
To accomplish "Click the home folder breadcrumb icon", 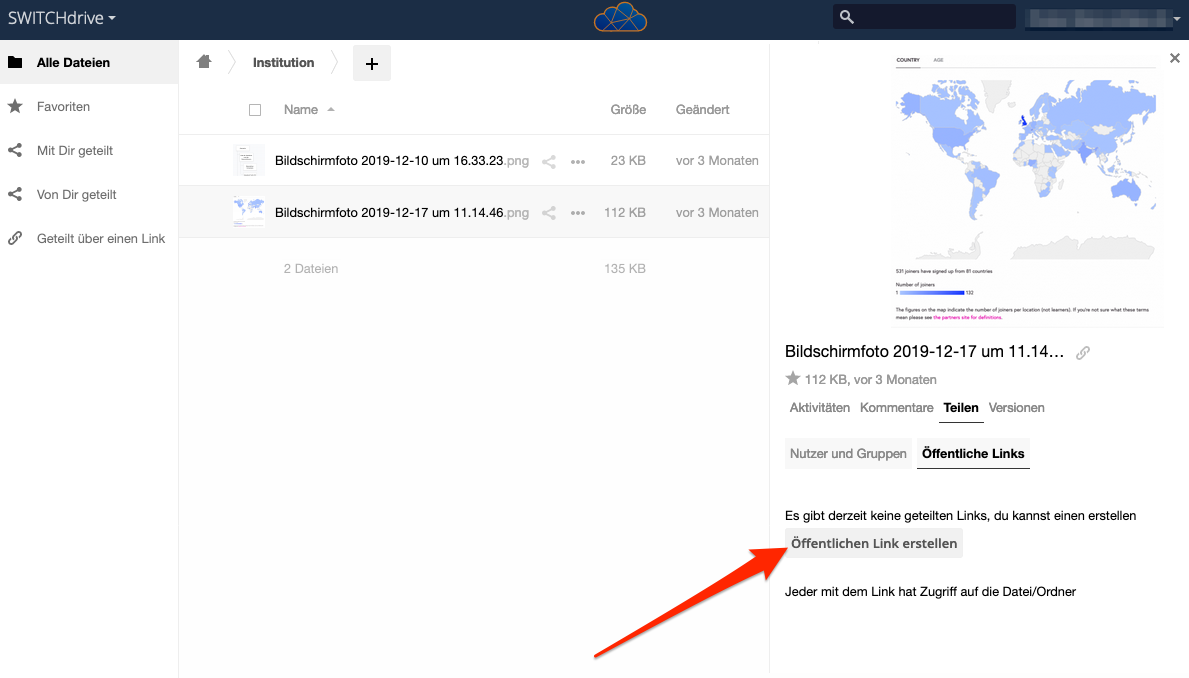I will coord(204,62).
